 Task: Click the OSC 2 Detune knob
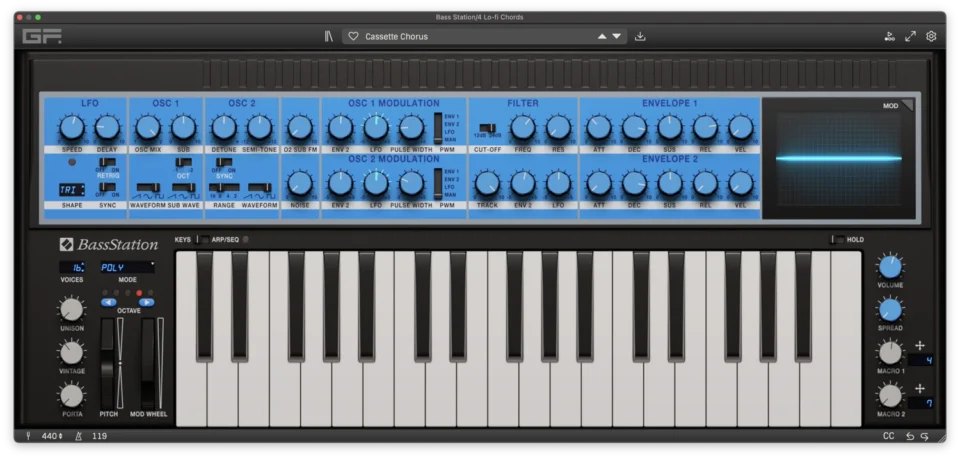coord(224,129)
